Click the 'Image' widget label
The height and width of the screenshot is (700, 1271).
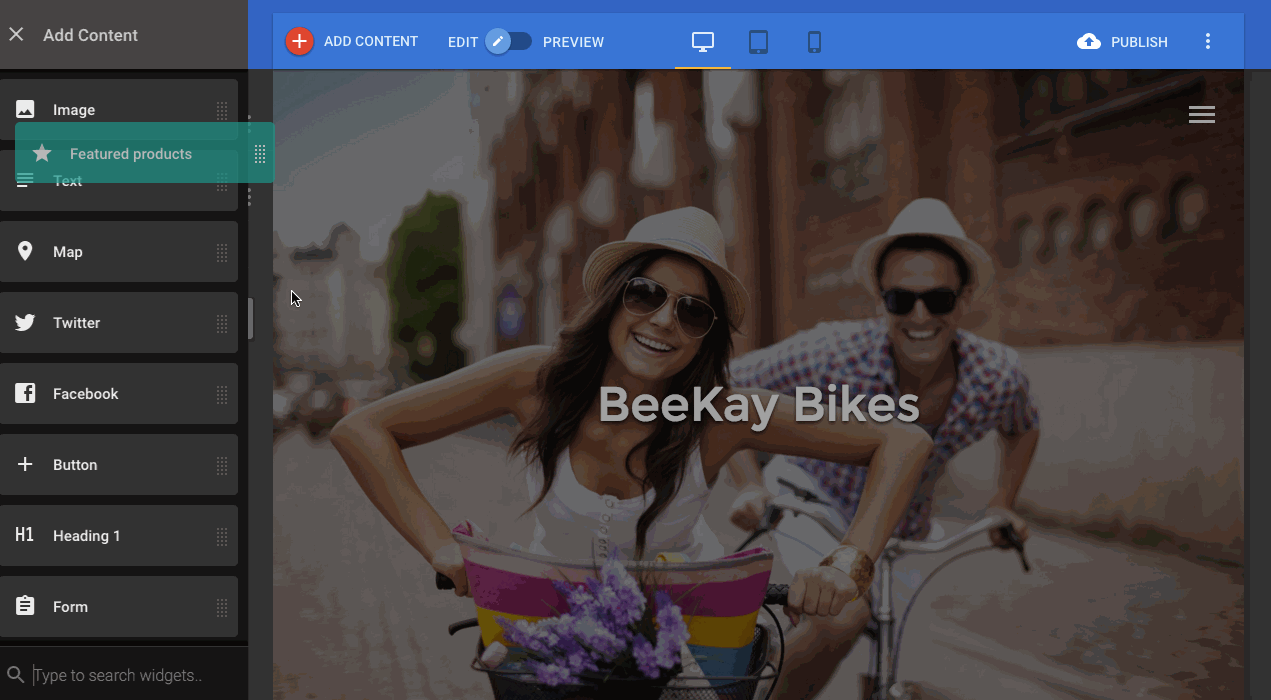tap(74, 110)
